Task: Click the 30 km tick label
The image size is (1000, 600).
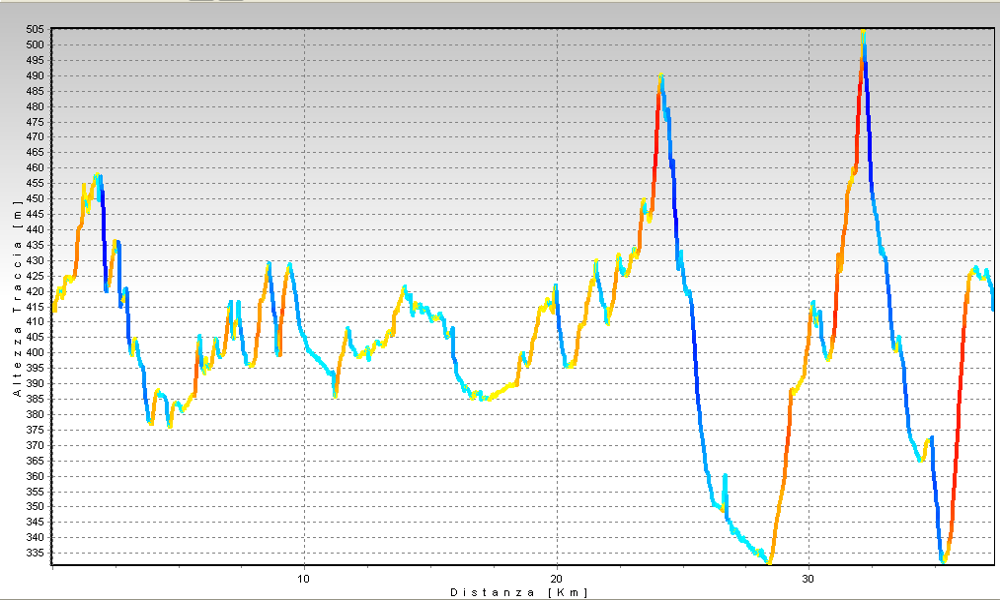Action: [808, 579]
